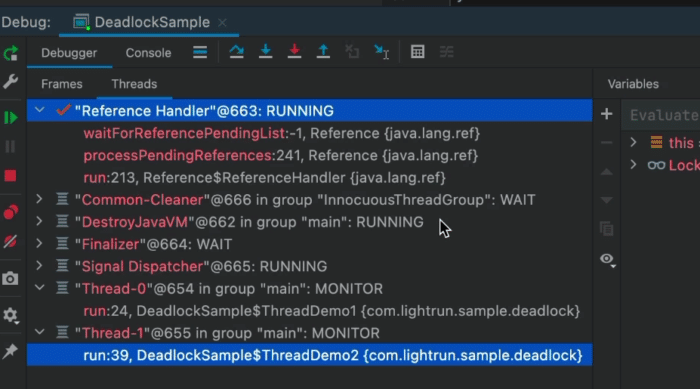Collapse the Thread-0 thread node
This screenshot has height=389, width=700.
point(39,288)
